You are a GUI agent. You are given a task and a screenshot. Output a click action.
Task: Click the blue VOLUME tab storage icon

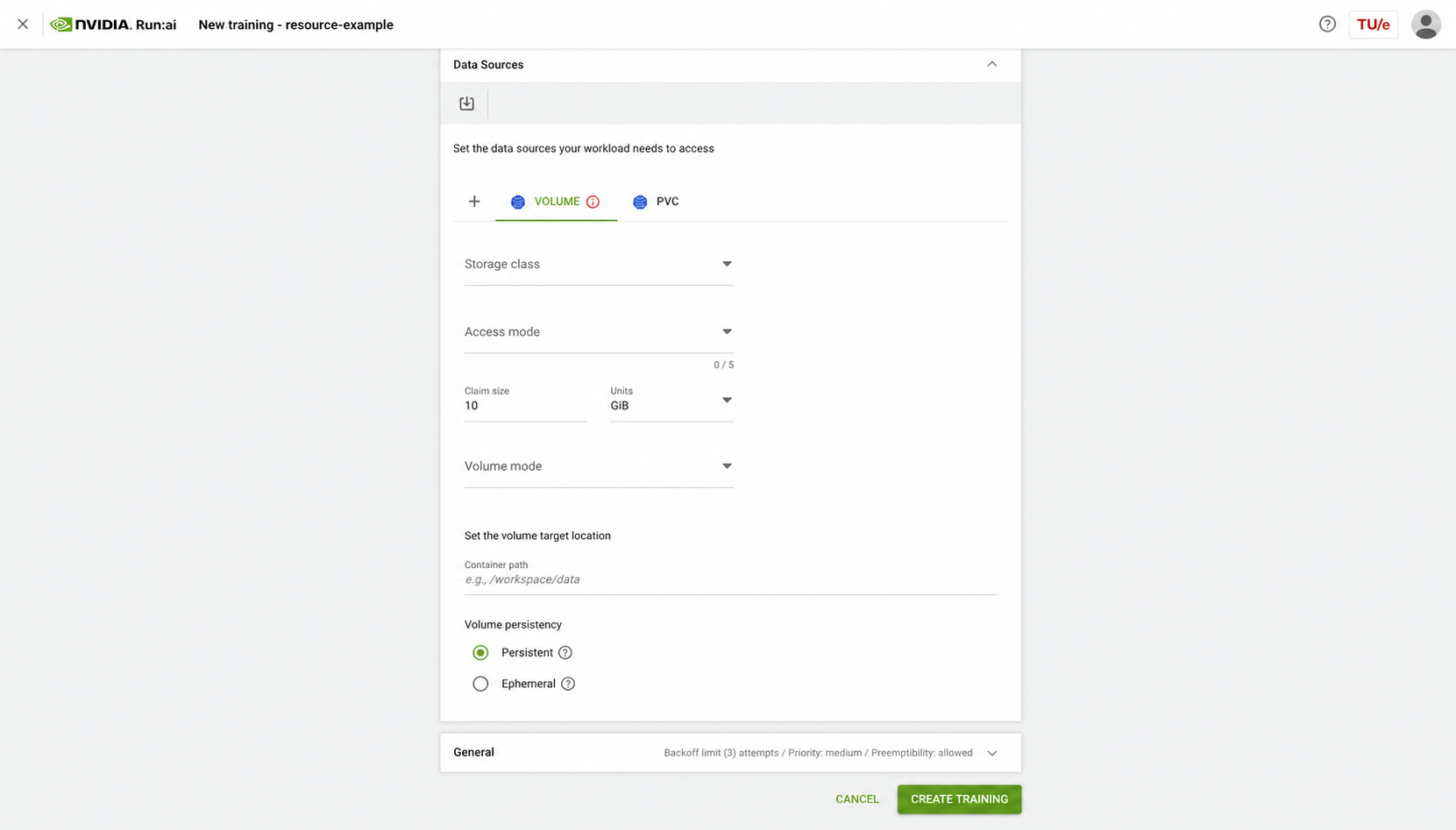[518, 202]
